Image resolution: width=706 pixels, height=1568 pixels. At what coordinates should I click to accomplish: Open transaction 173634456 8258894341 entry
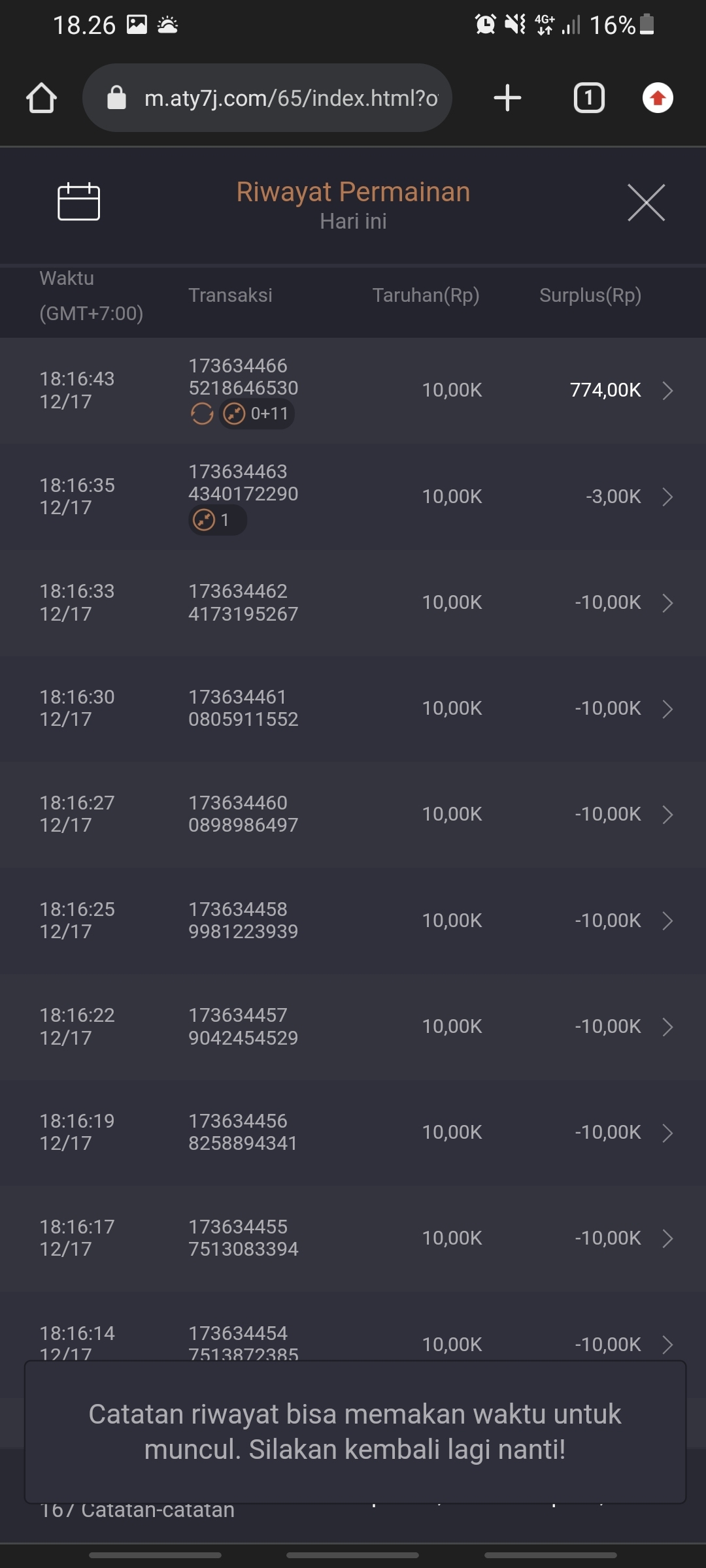point(243,1132)
